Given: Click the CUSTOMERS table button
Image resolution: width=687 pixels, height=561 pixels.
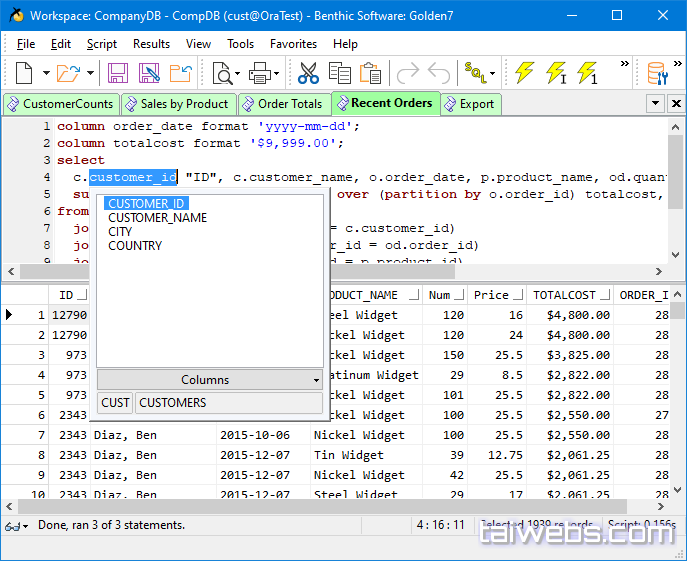Looking at the screenshot, I should click(228, 403).
